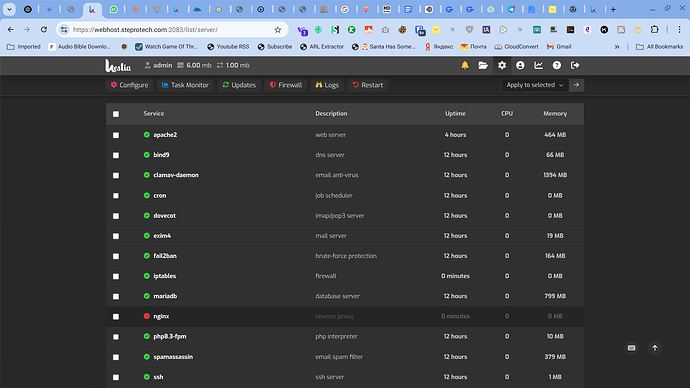The image size is (690, 388).
Task: Click the browser address bar
Action: pyautogui.click(x=172, y=29)
